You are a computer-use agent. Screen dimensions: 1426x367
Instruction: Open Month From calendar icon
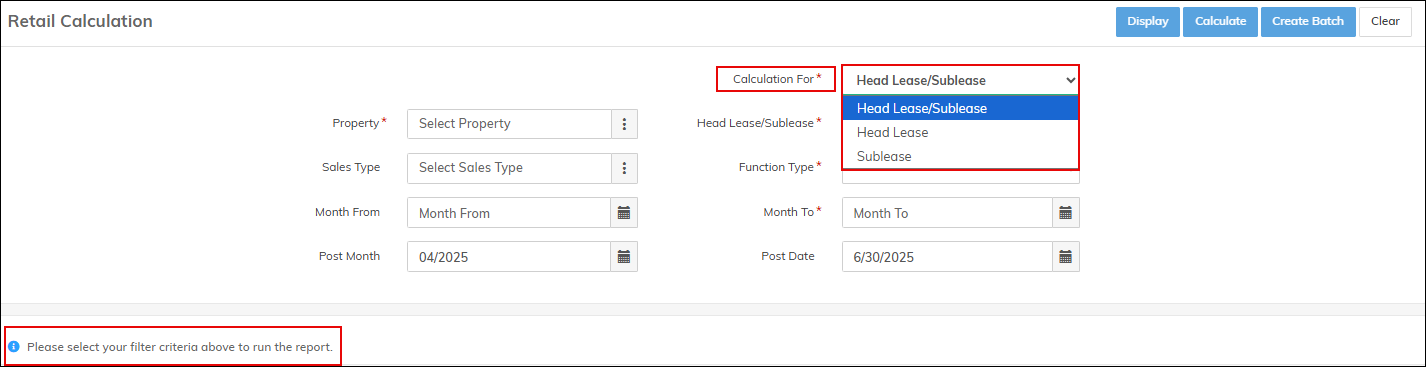pos(624,213)
